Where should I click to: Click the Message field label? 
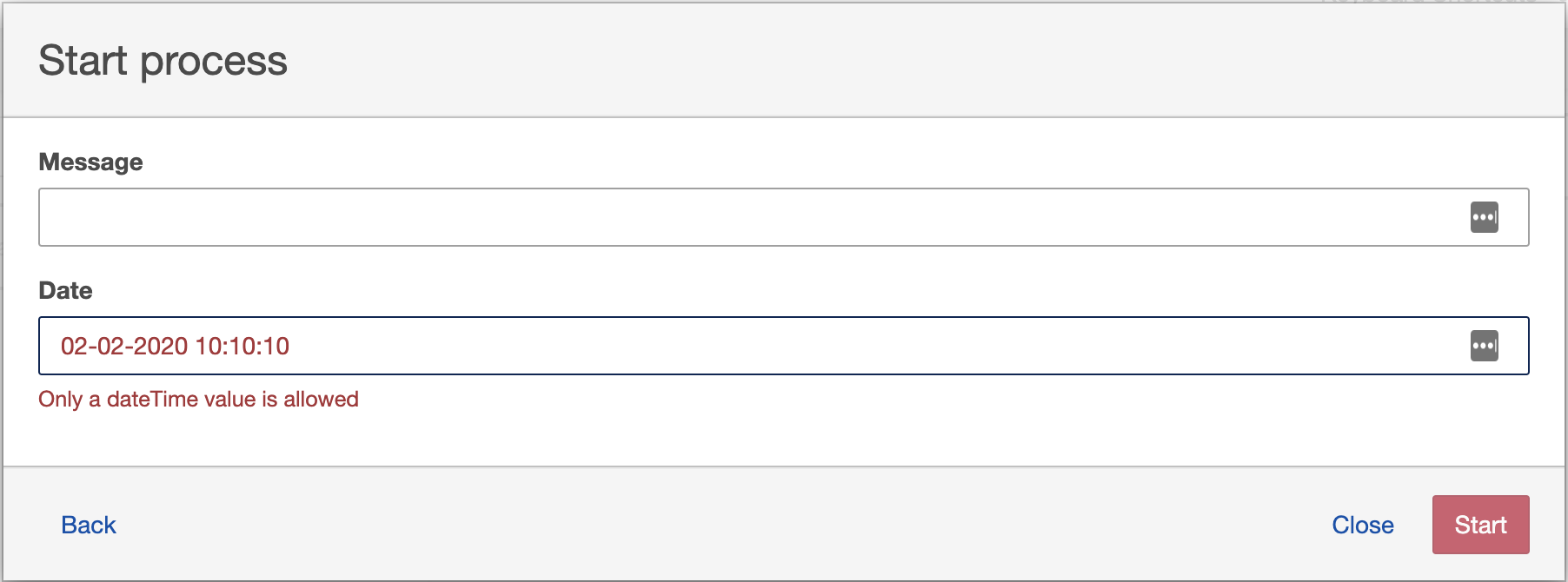point(91,162)
